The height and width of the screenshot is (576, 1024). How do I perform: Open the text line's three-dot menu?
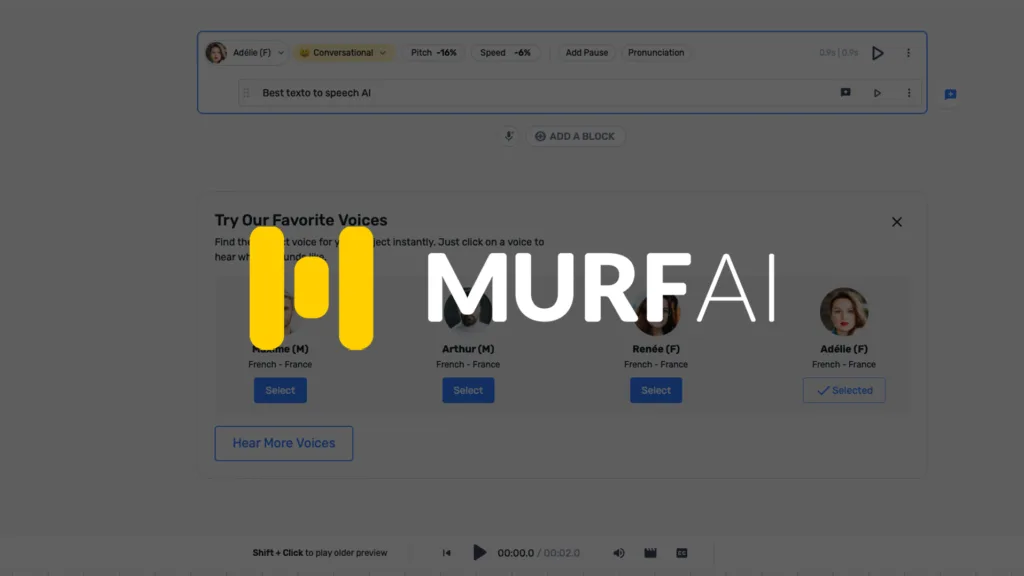tap(909, 93)
